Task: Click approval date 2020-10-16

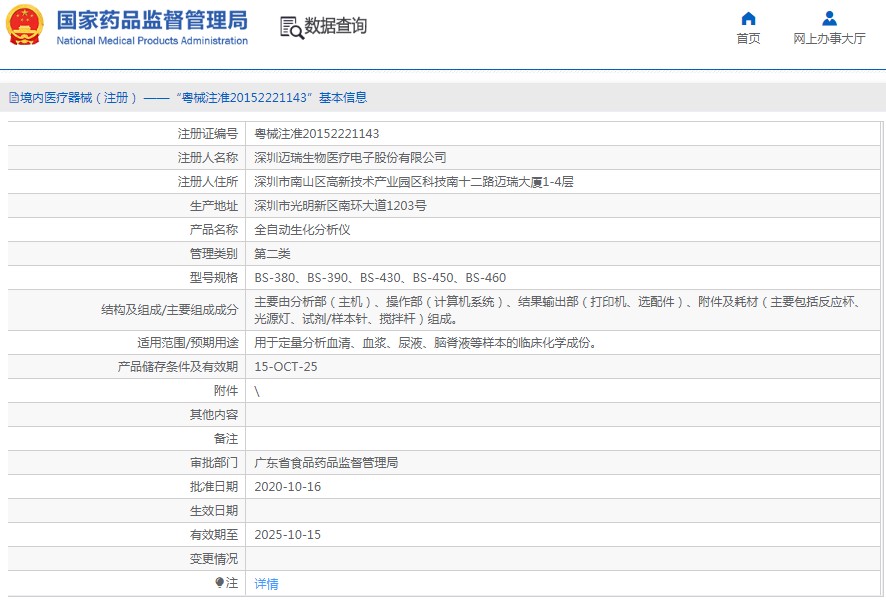Action: [288, 487]
